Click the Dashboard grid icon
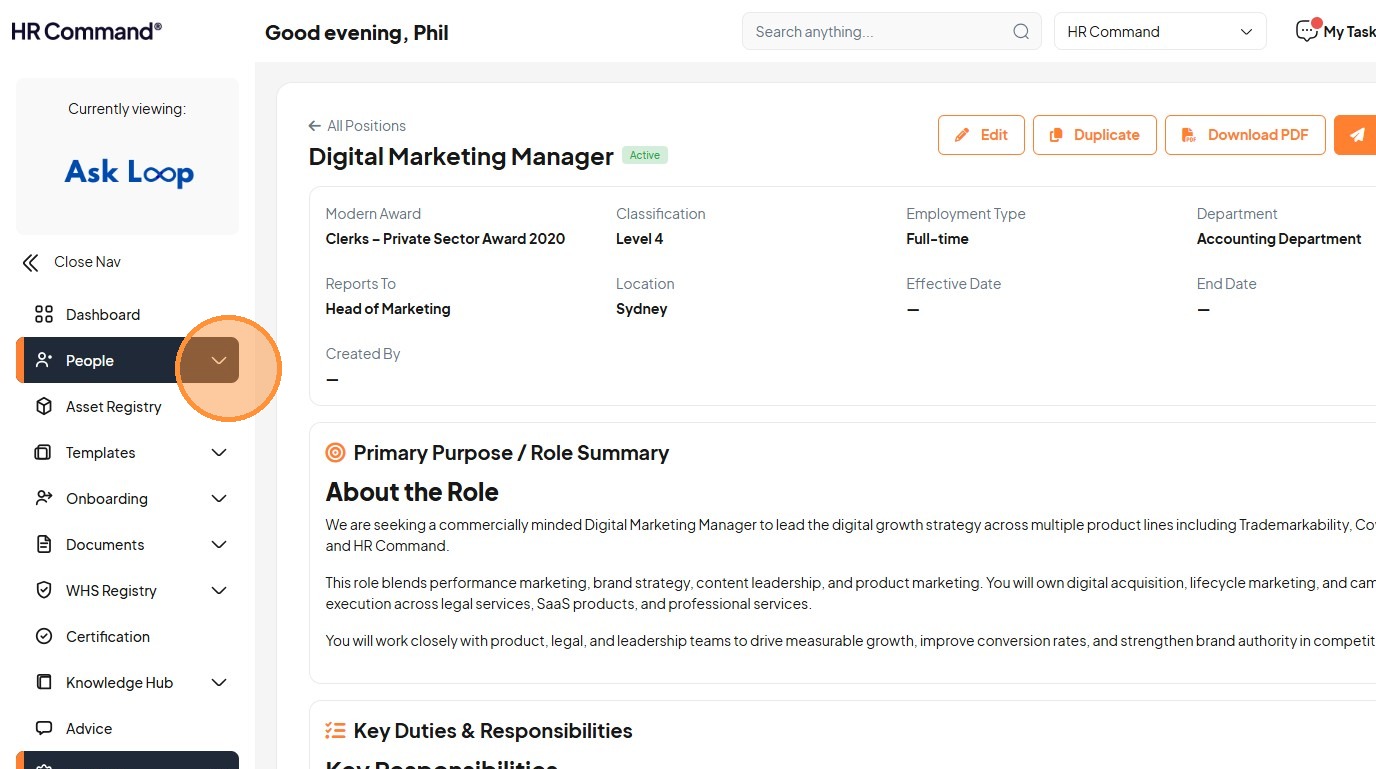1376x769 pixels. pos(44,315)
